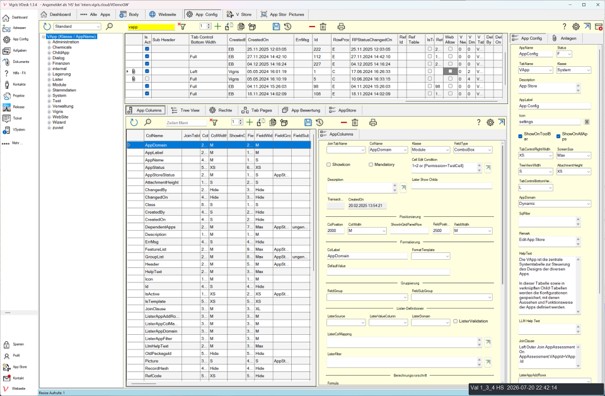605x396 pixels.
Task: Toggle Is Active in row created 25.11.2025
Action: [147, 49]
